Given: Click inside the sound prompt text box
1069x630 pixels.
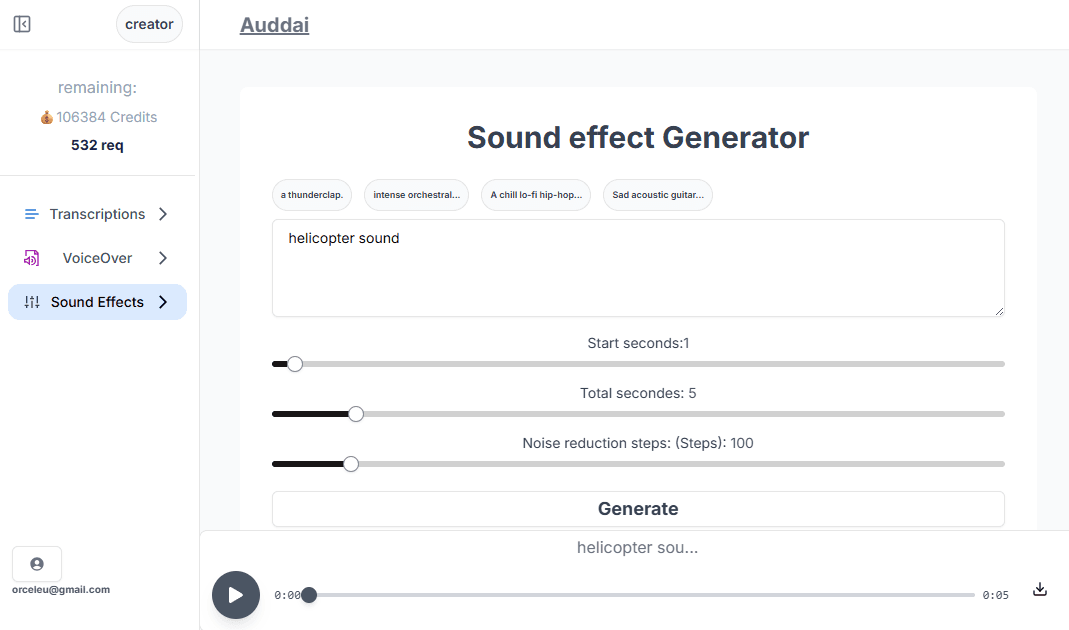Looking at the screenshot, I should [x=638, y=267].
